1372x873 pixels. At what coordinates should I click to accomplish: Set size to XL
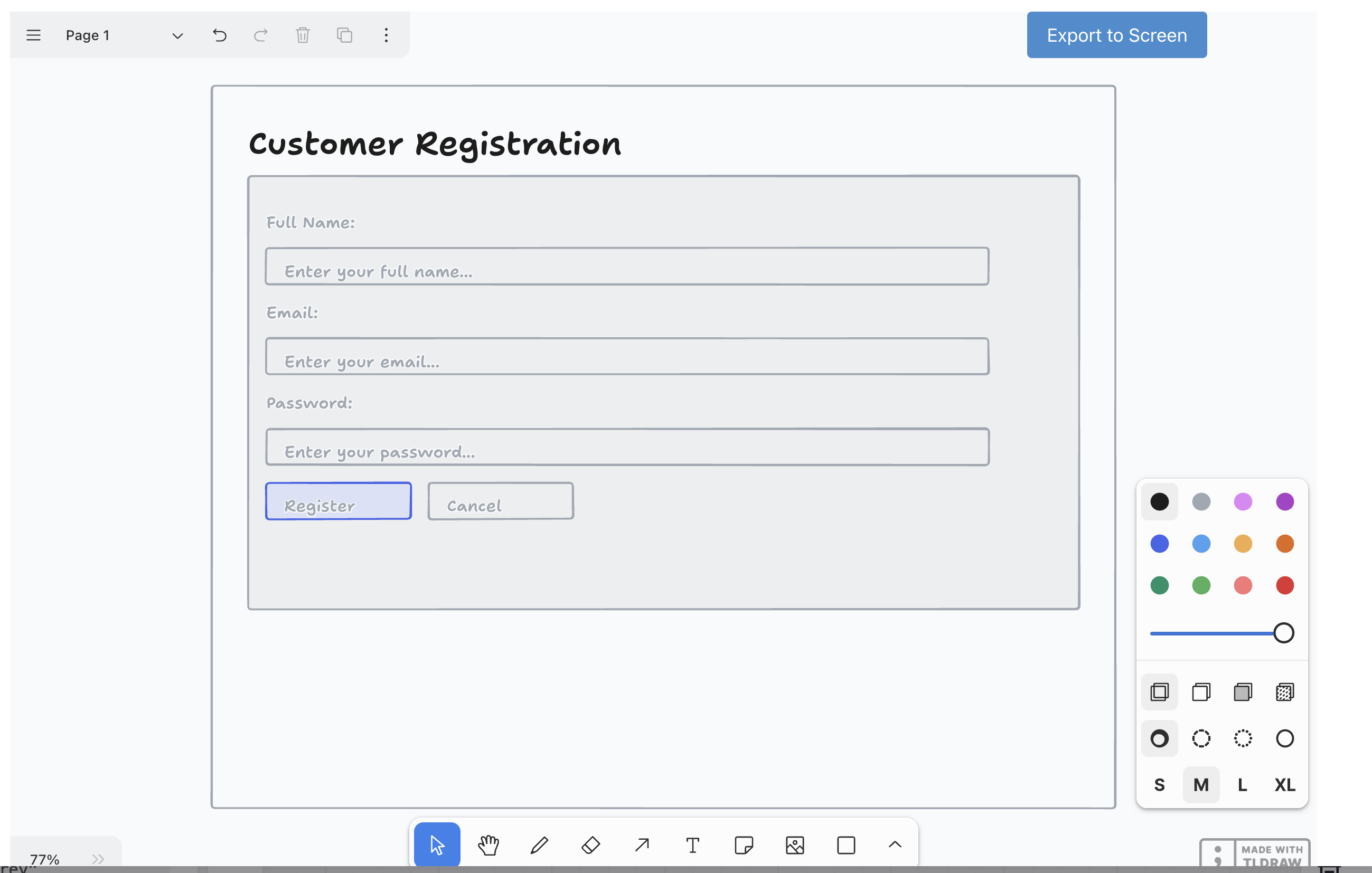tap(1284, 785)
